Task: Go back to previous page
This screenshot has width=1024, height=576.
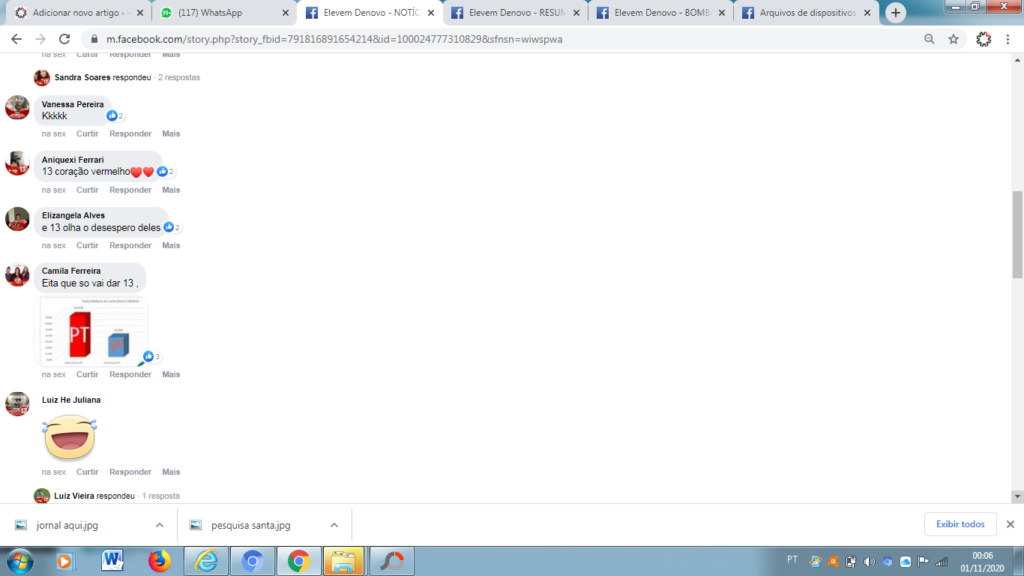Action: coord(16,39)
